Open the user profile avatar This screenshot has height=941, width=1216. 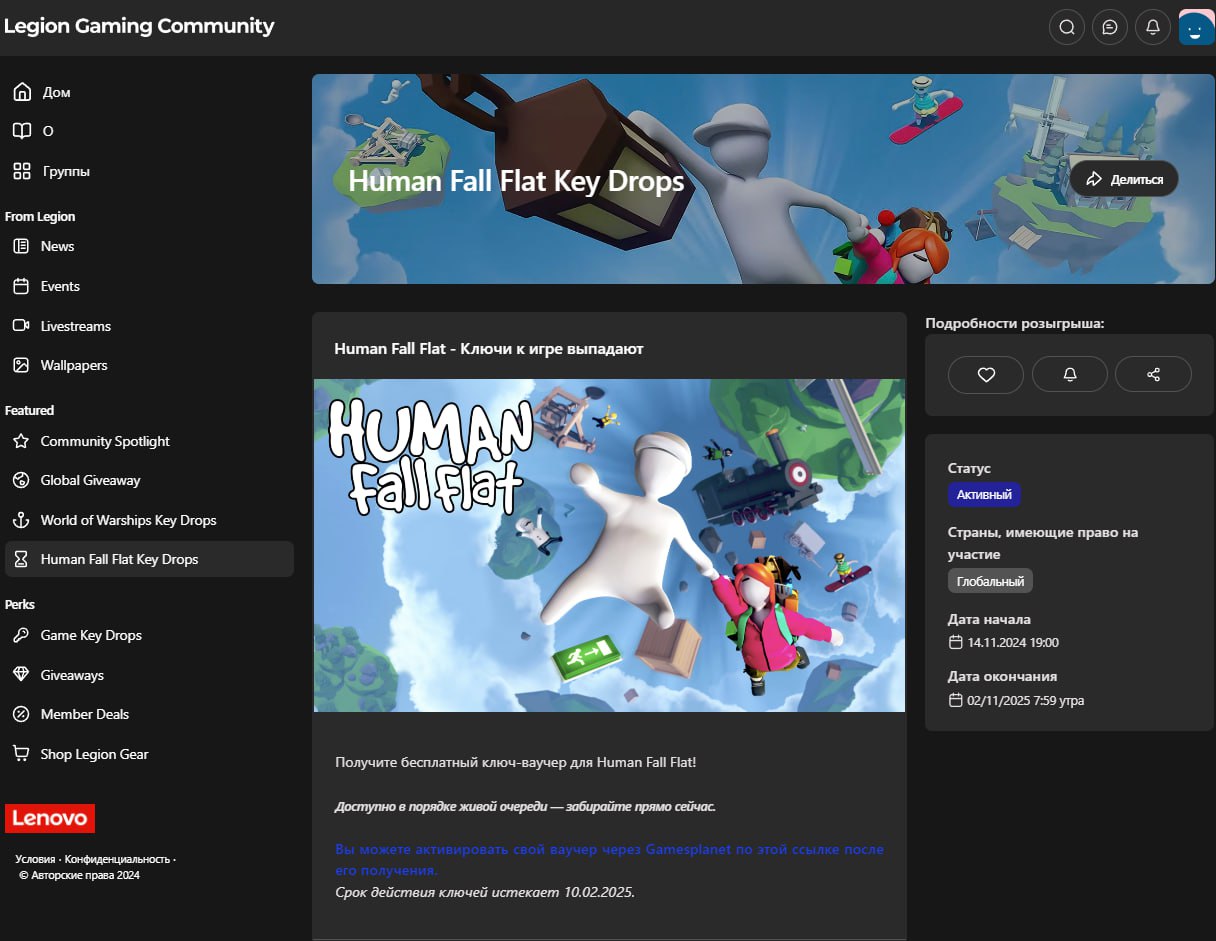pyautogui.click(x=1196, y=27)
